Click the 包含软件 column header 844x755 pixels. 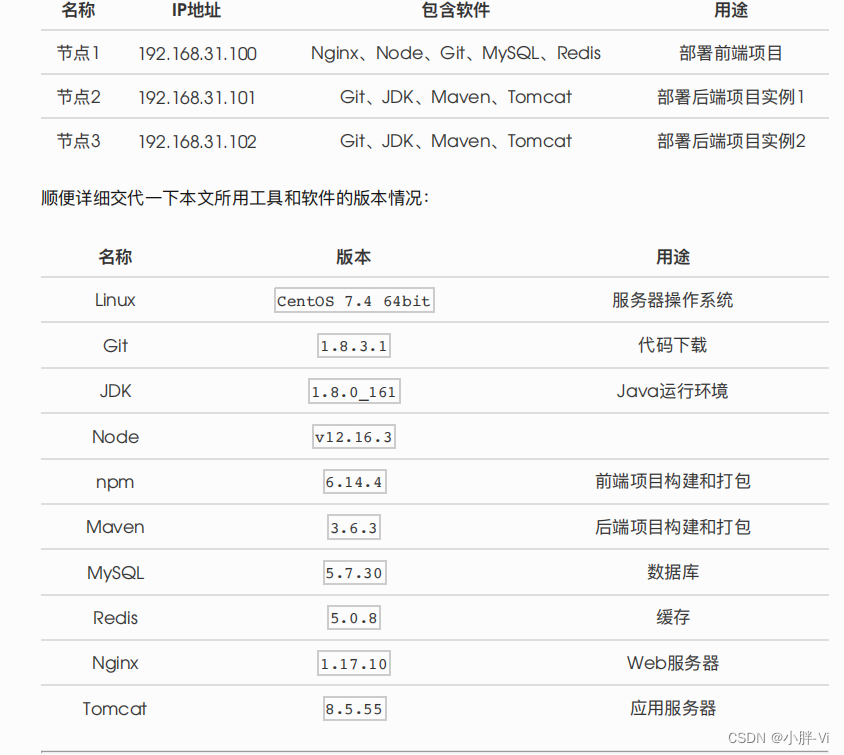[x=456, y=10]
